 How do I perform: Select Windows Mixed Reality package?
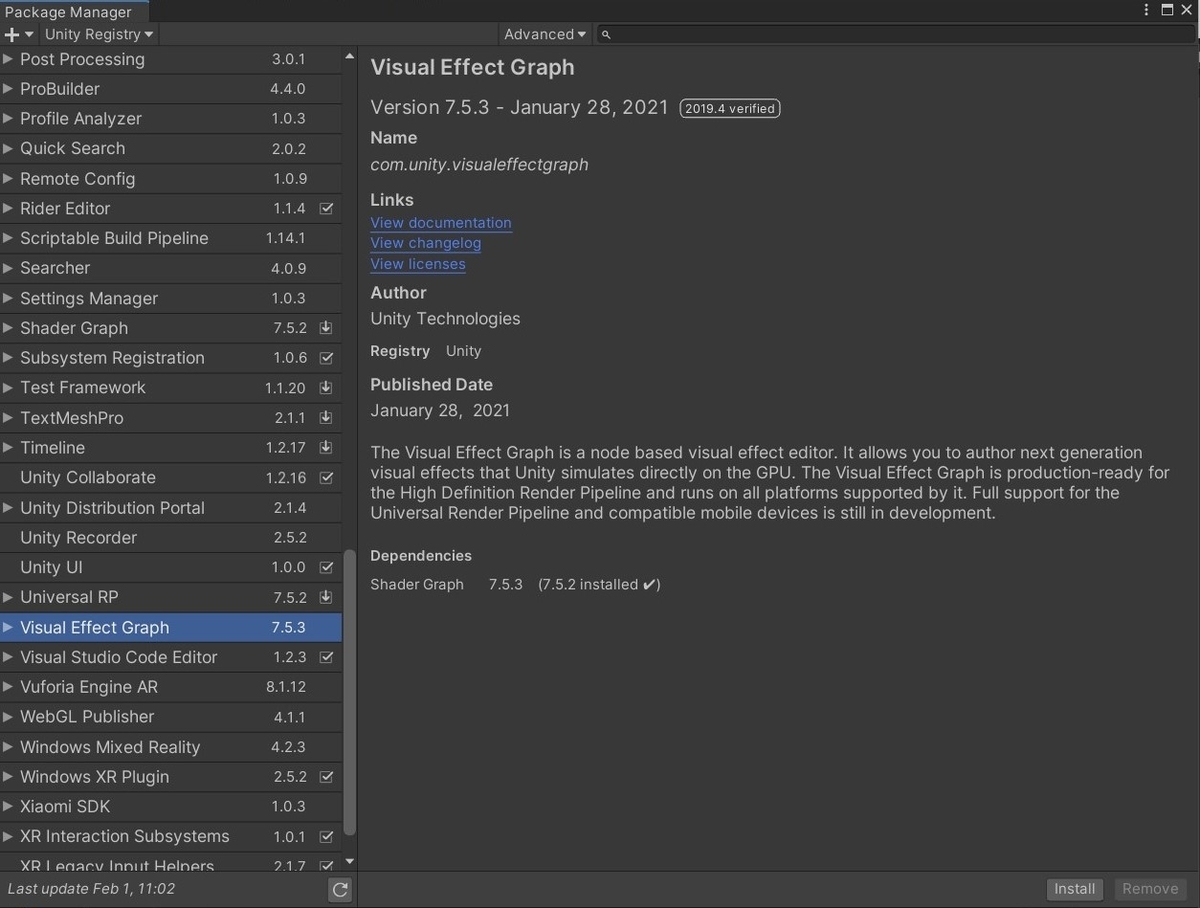tap(171, 747)
